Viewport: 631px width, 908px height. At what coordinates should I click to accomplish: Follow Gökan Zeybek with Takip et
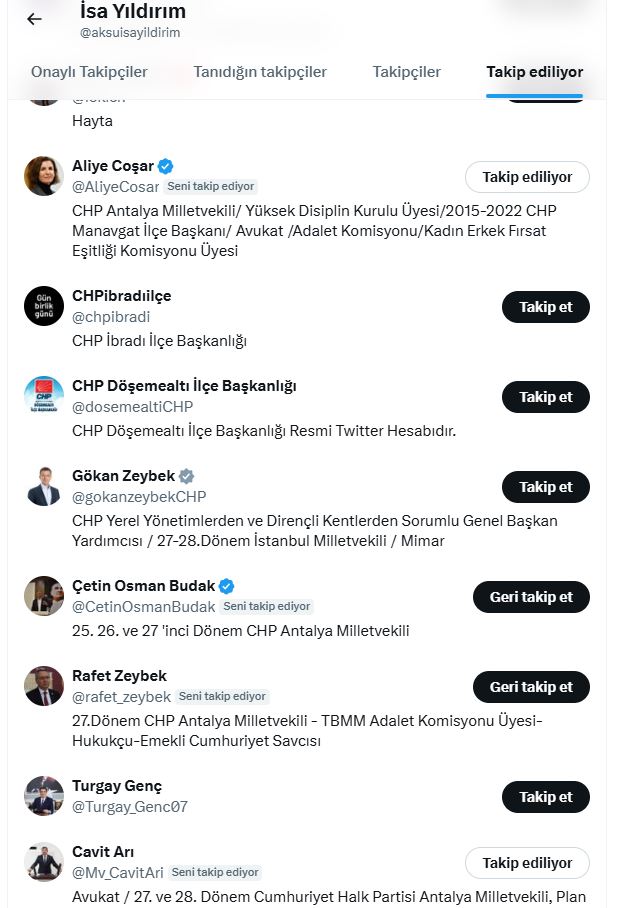click(x=545, y=487)
